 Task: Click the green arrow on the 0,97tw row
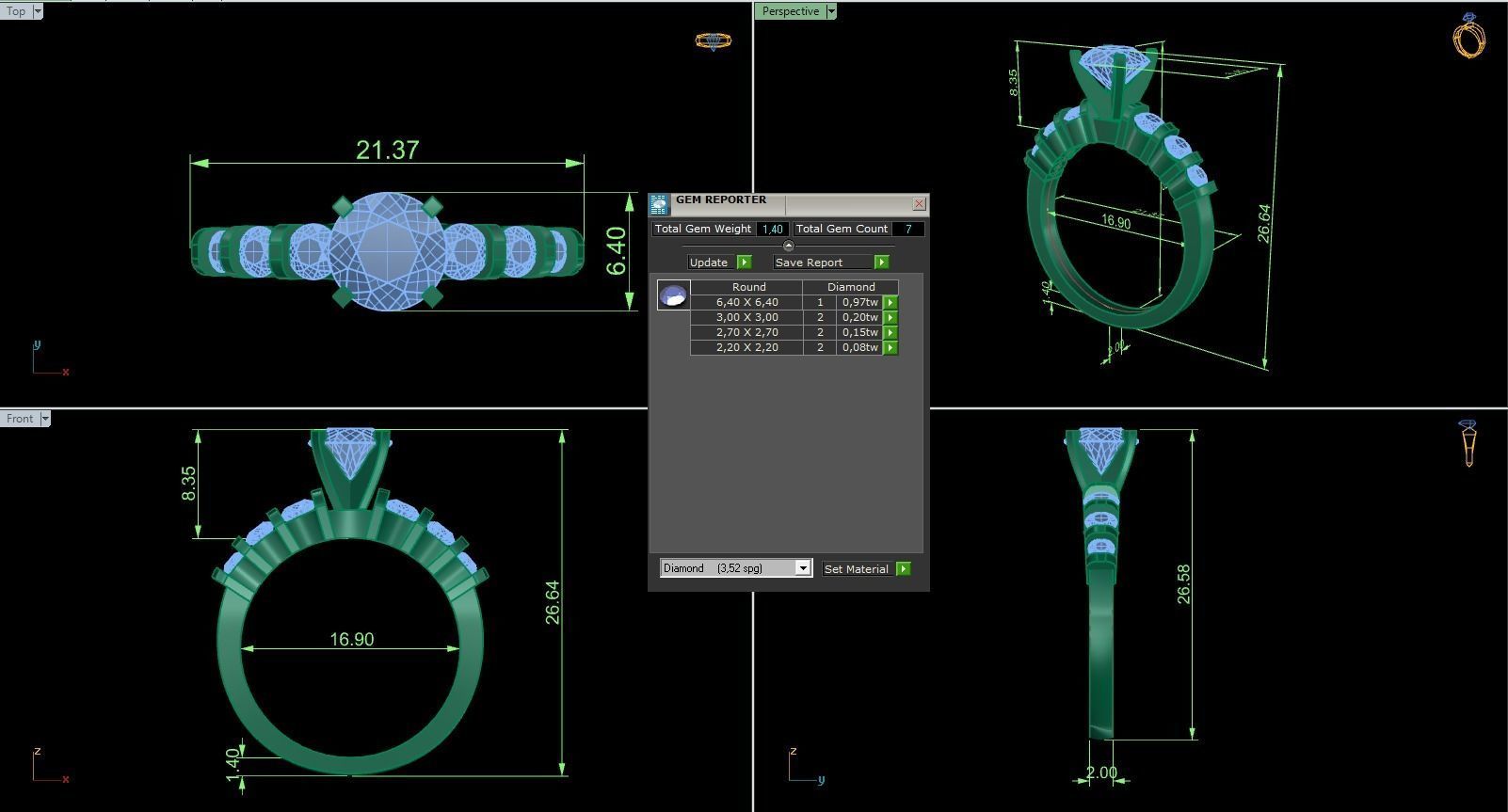(x=890, y=303)
